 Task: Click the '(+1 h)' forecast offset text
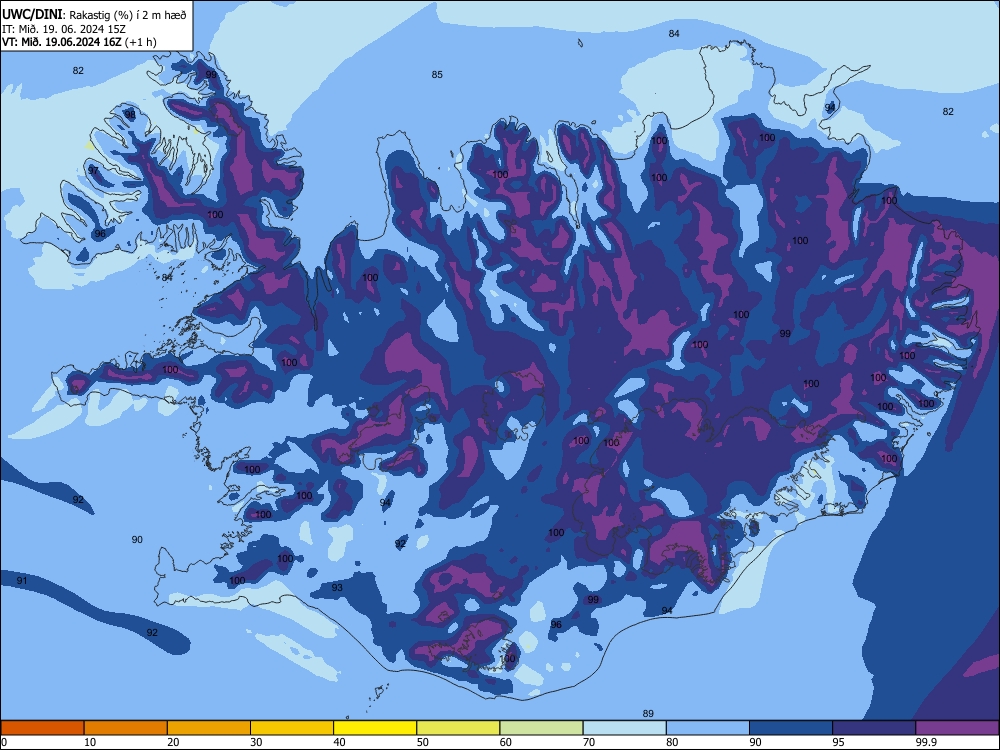(140, 42)
